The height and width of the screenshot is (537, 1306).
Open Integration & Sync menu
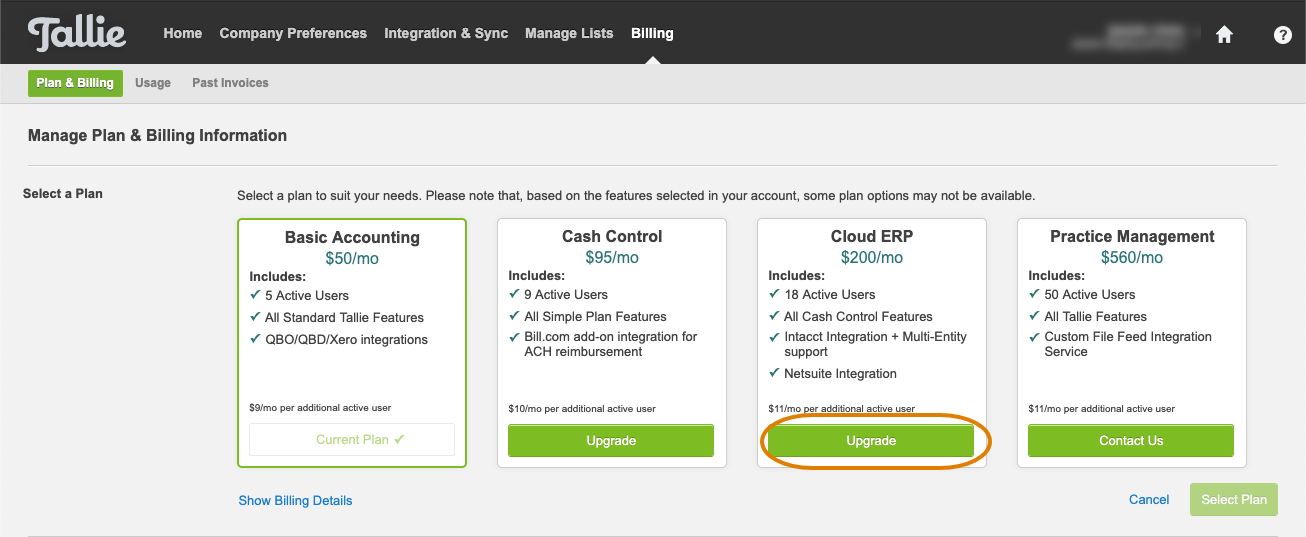(x=446, y=33)
